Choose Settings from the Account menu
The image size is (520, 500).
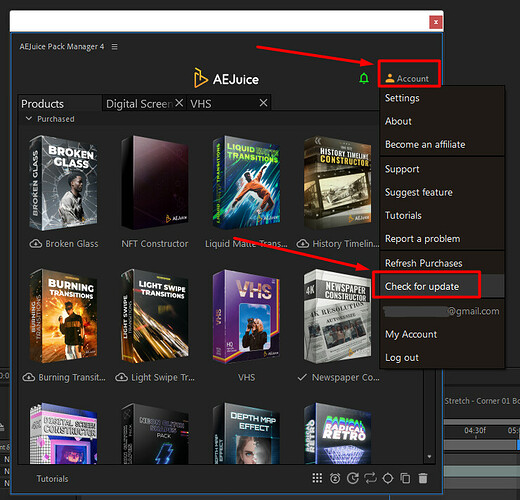tap(442, 98)
